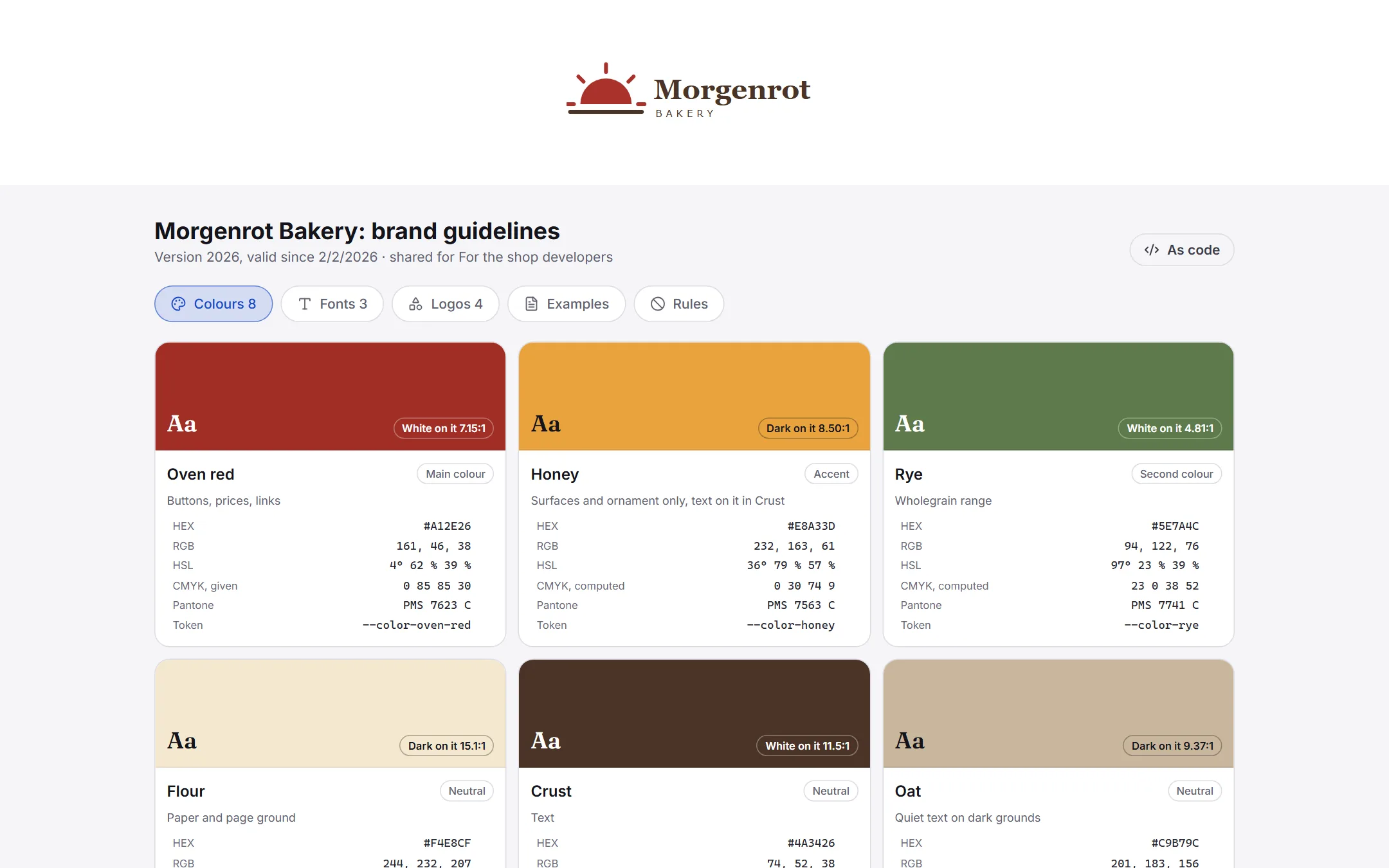The image size is (1389, 868).
Task: Switch to the Fonts 3 tab
Action: click(332, 304)
